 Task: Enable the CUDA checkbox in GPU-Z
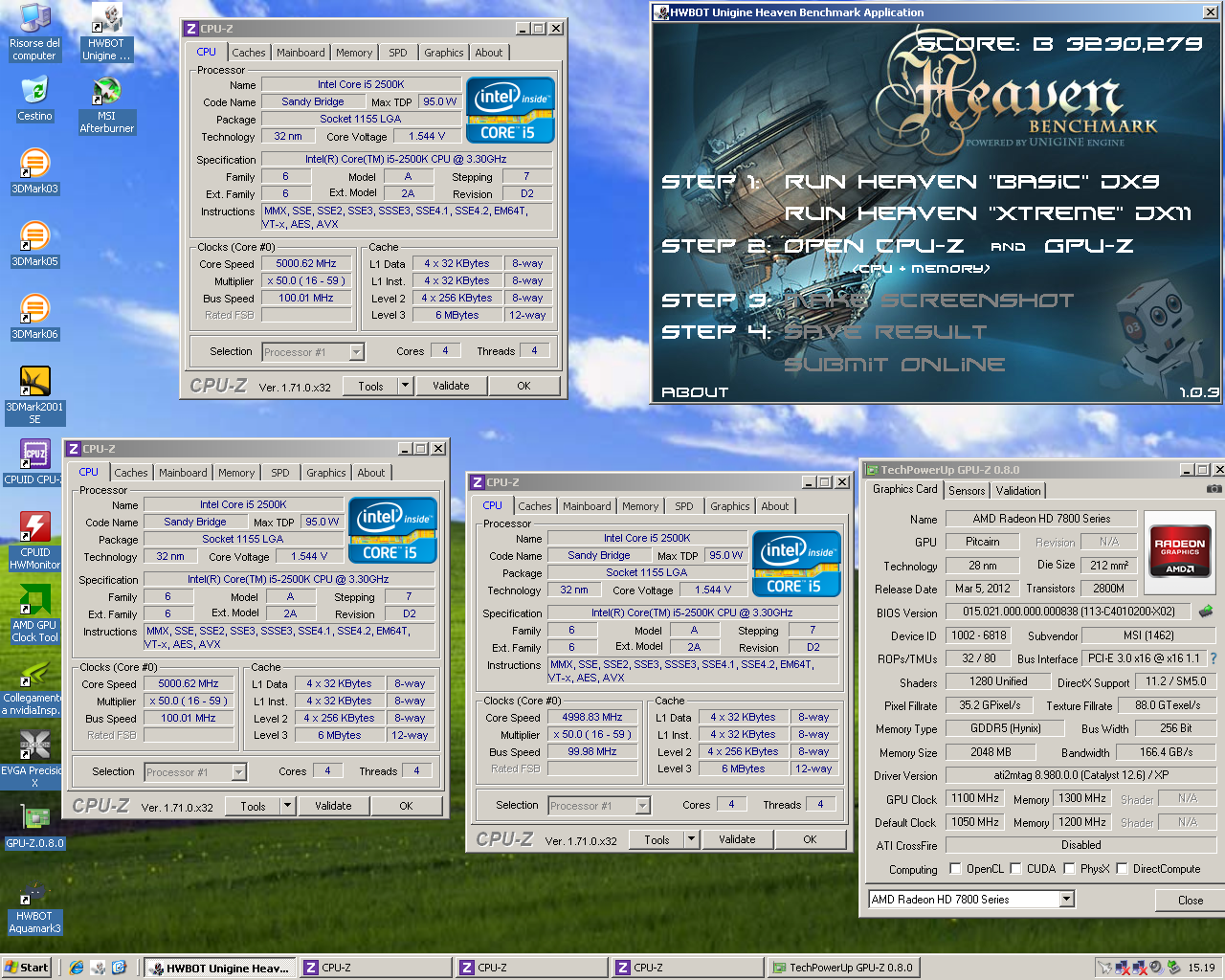pyautogui.click(x=1015, y=869)
